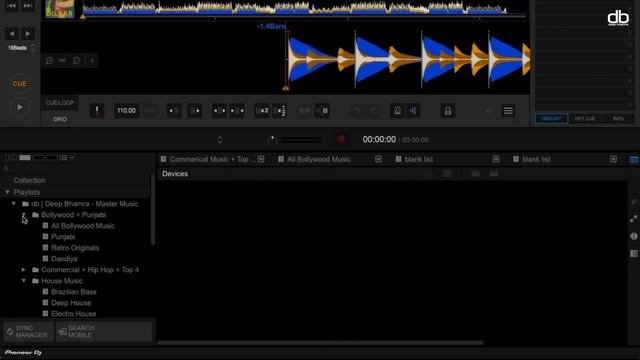
Task: Click the track list horizontal scrollbar
Action: (320, 343)
